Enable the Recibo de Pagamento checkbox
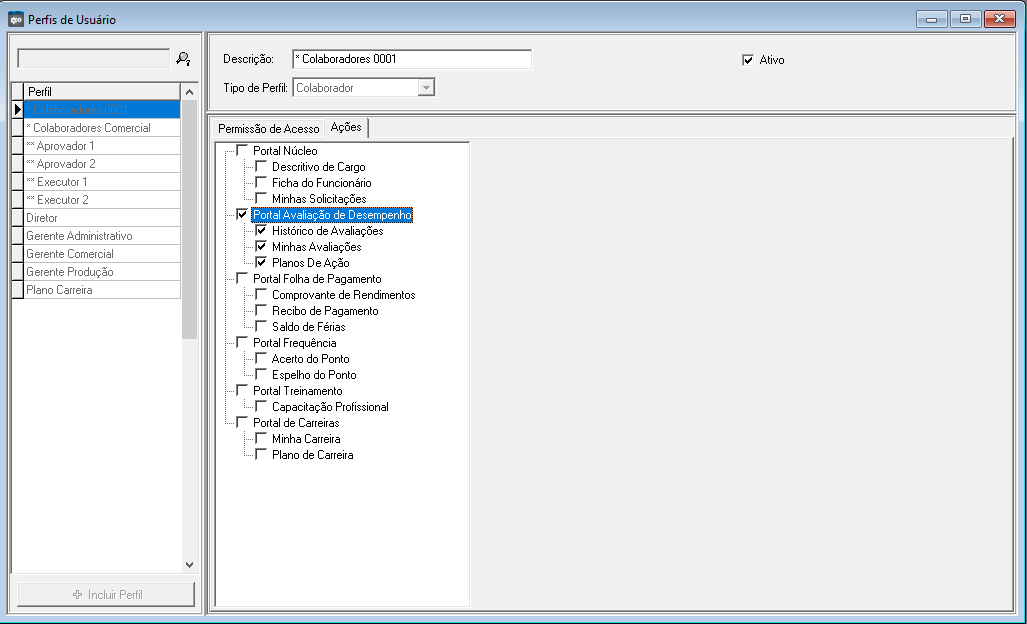Image resolution: width=1027 pixels, height=624 pixels. (261, 311)
